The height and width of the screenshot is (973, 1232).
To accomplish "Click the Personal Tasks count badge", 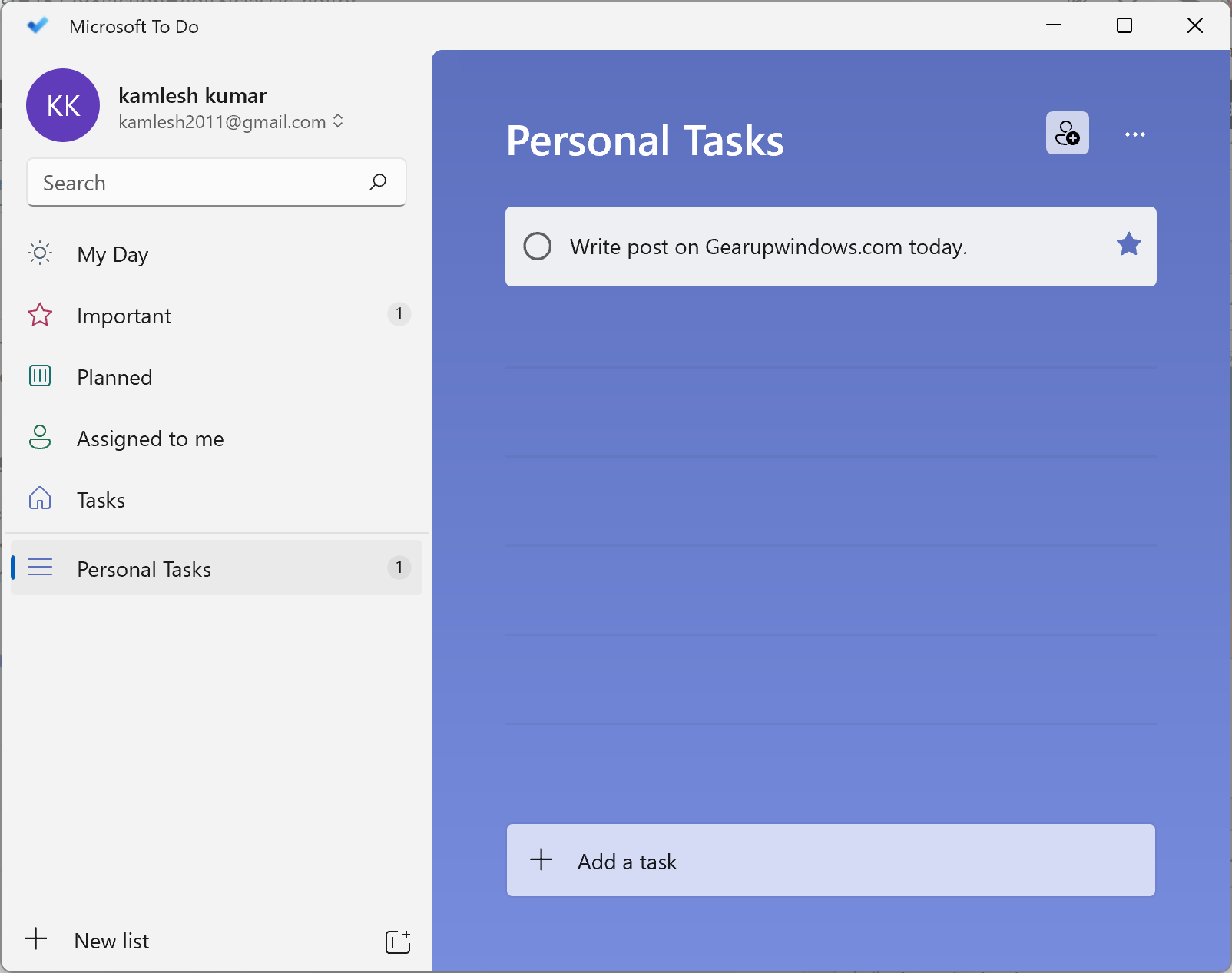I will click(x=399, y=567).
